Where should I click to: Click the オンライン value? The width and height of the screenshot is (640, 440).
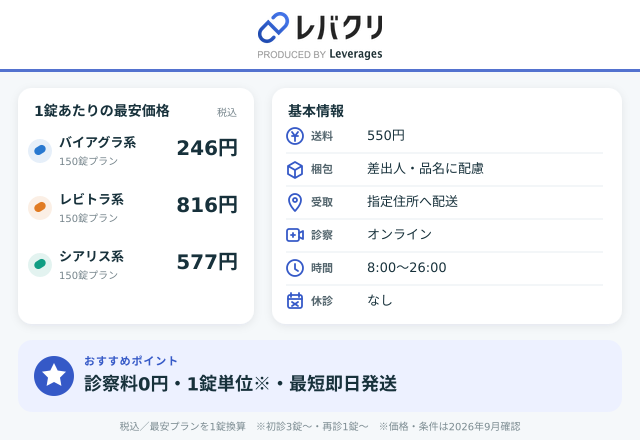coord(400,234)
